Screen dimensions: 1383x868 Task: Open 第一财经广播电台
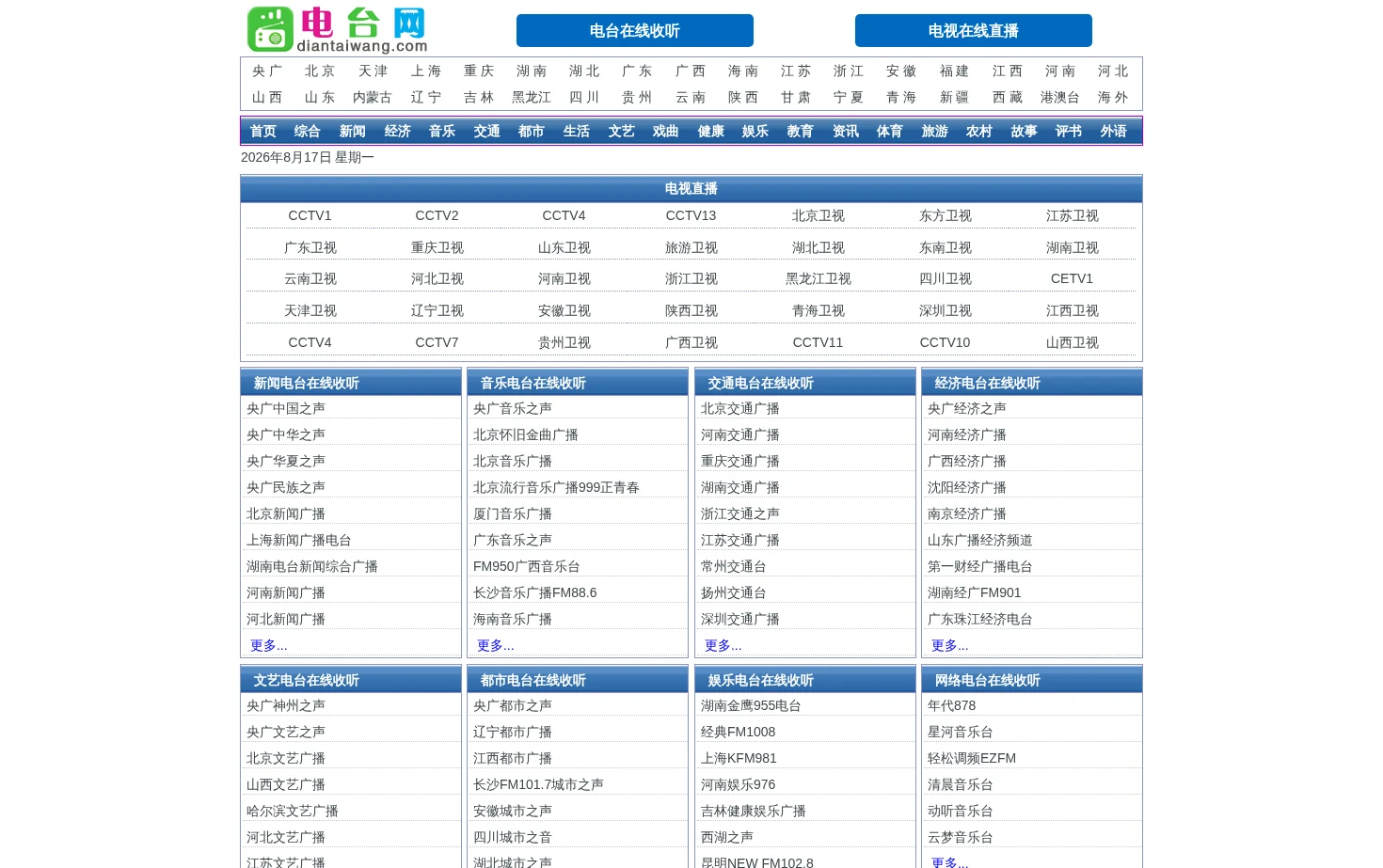(x=980, y=566)
